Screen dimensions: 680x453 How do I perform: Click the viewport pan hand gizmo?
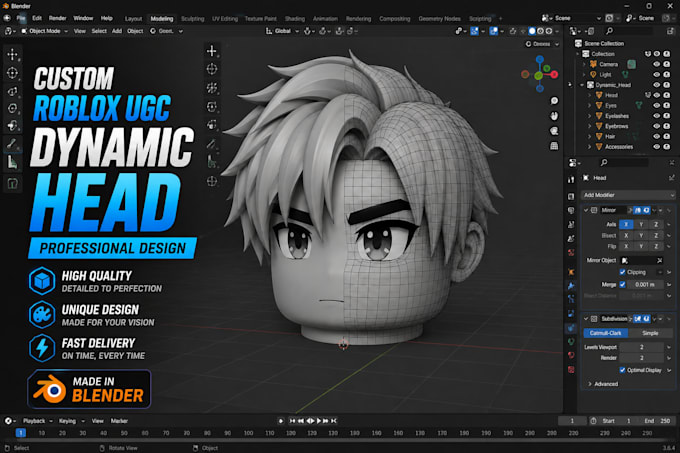pos(554,116)
